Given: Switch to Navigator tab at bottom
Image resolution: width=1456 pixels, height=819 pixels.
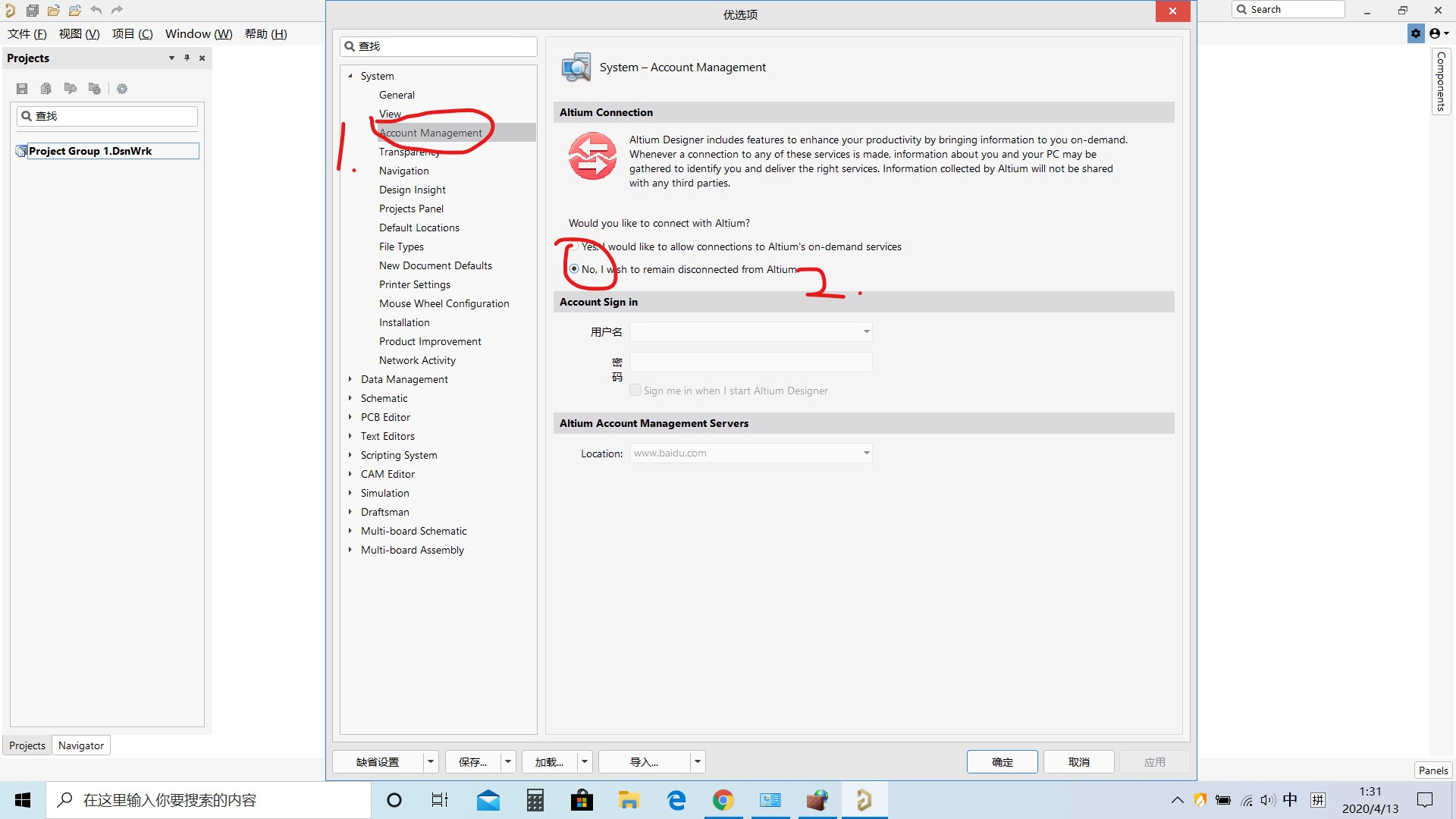Looking at the screenshot, I should click(x=81, y=745).
